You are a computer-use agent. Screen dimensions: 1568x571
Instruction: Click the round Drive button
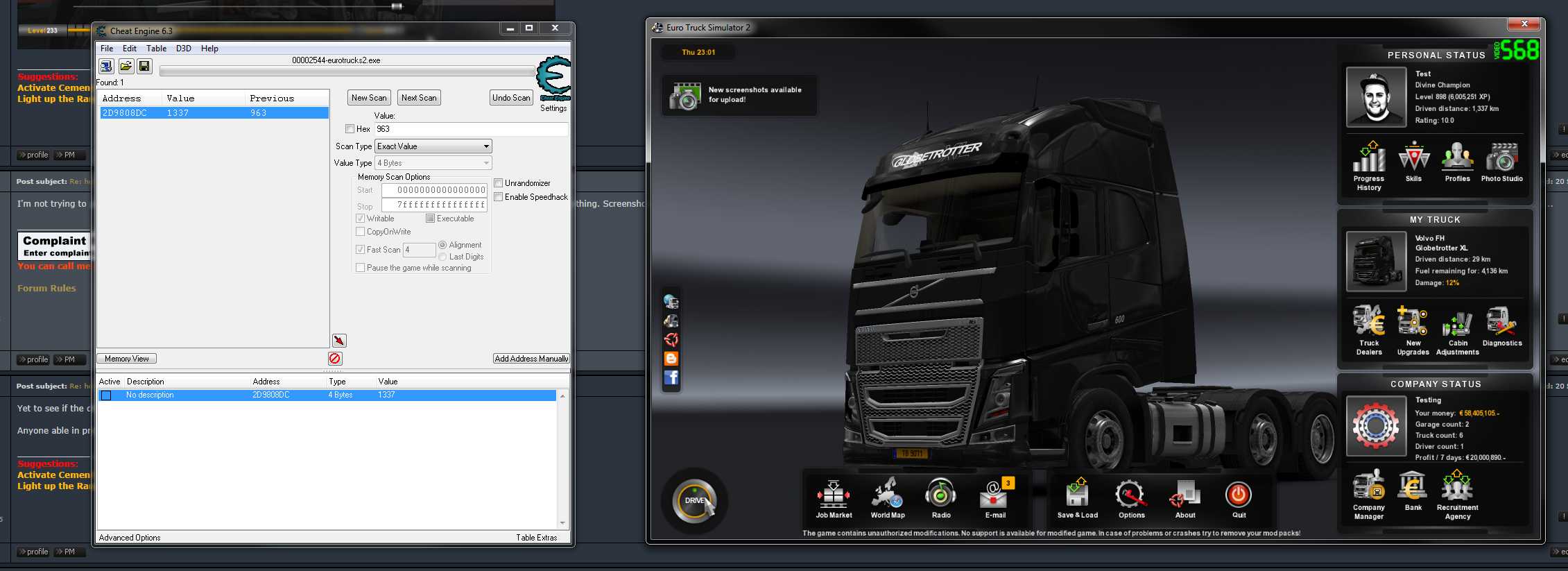tap(695, 501)
